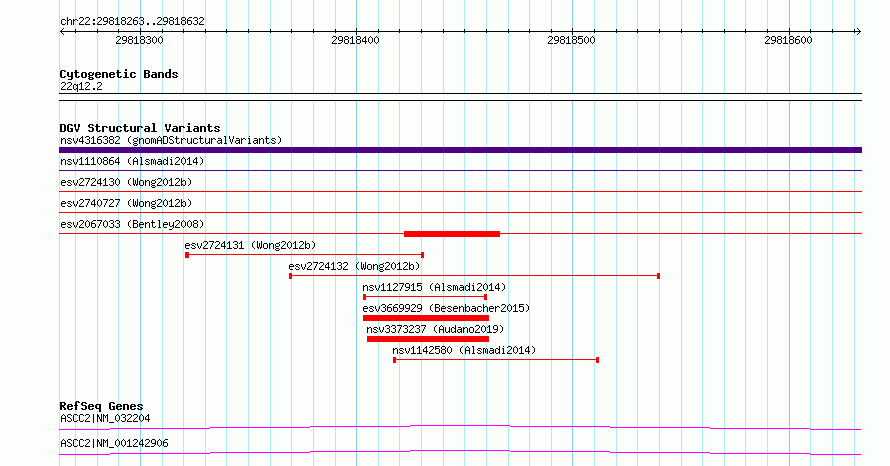Click the 22q12.2 band label
The height and width of the screenshot is (466, 890).
[81, 86]
